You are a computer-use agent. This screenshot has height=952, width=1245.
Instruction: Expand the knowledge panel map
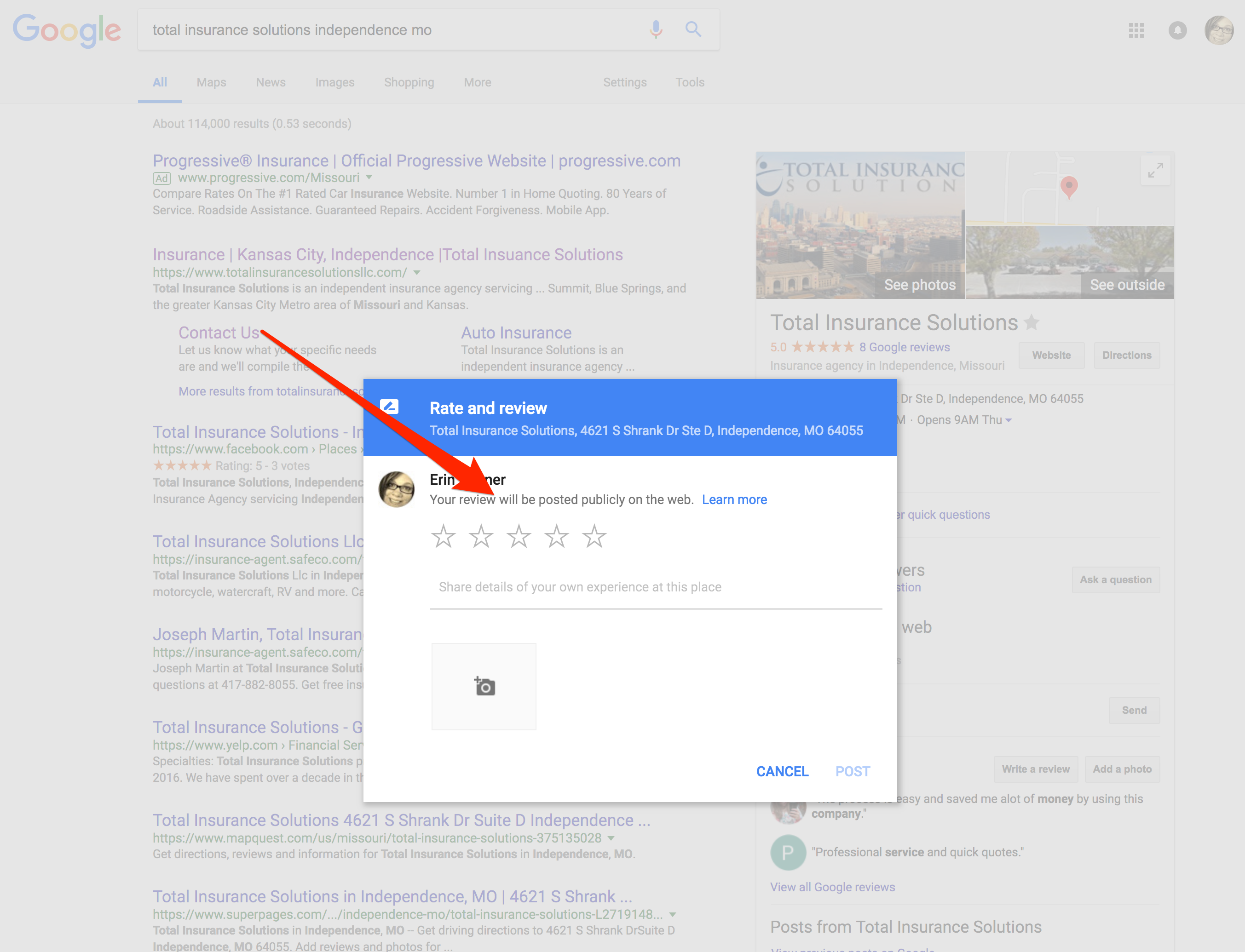[1155, 171]
